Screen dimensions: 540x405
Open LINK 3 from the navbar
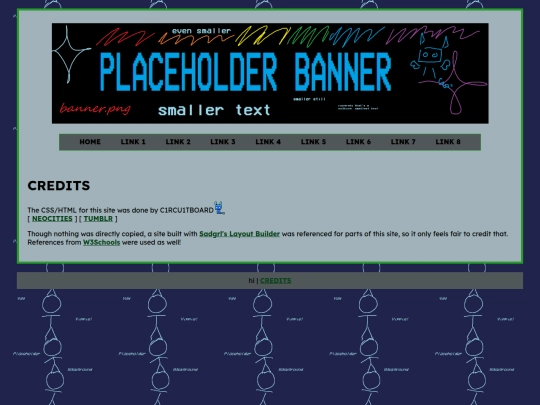[x=223, y=142]
